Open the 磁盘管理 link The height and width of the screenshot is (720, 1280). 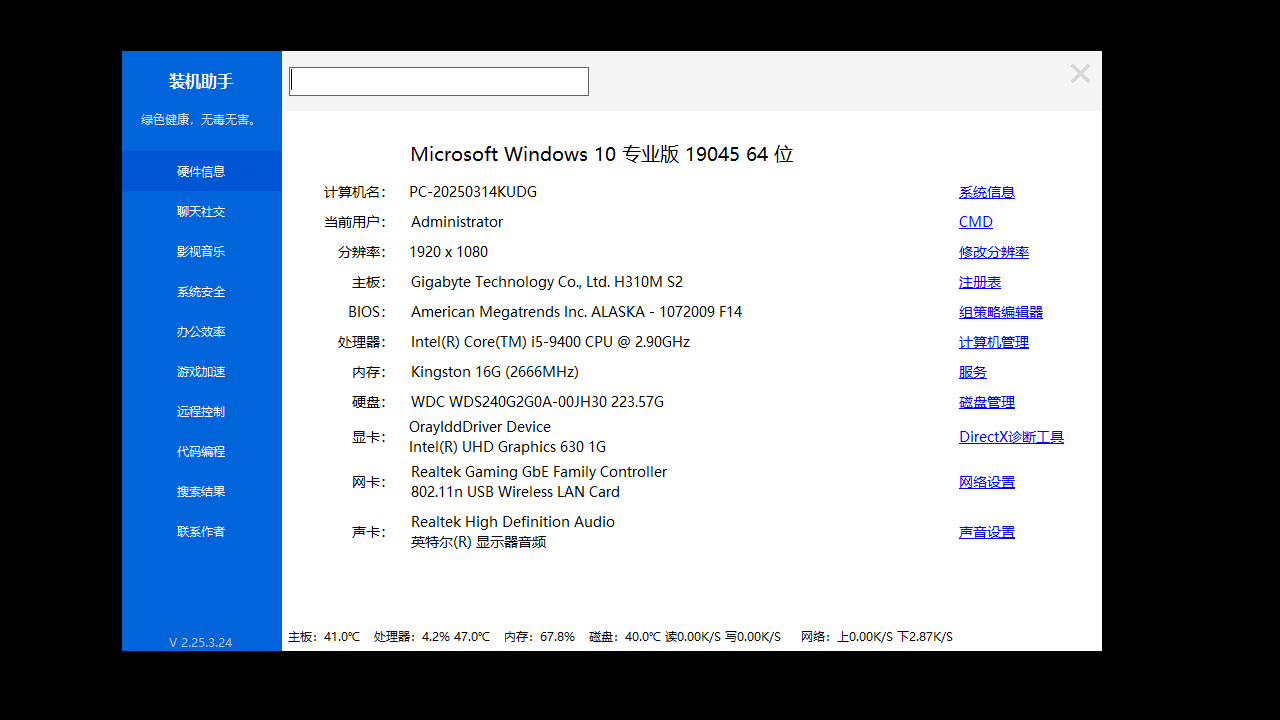[x=987, y=402]
